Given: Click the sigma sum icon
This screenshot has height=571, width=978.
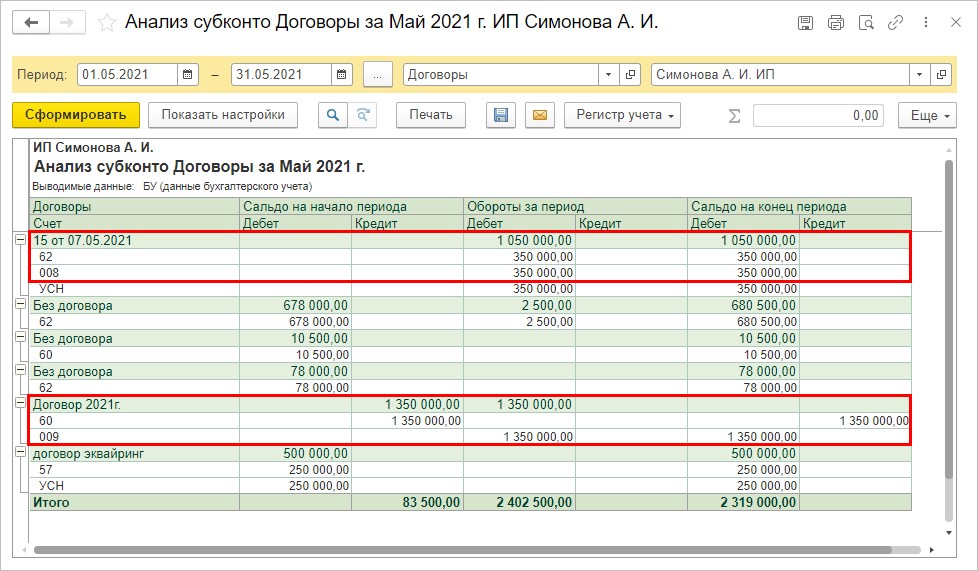Looking at the screenshot, I should 735,115.
